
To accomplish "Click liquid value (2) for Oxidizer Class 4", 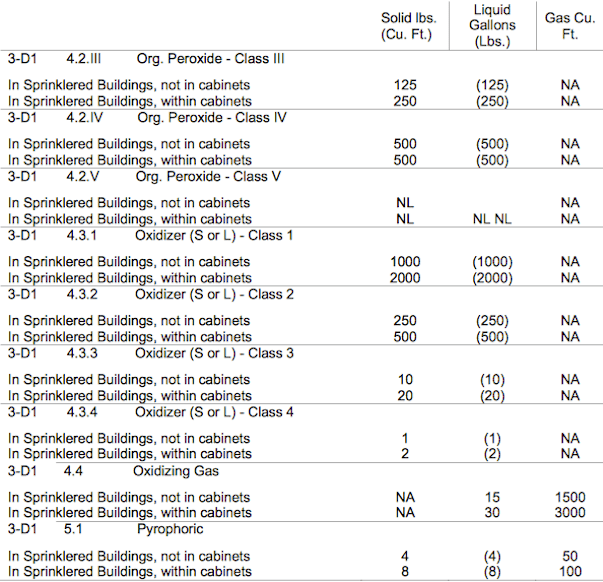I will [x=492, y=454].
